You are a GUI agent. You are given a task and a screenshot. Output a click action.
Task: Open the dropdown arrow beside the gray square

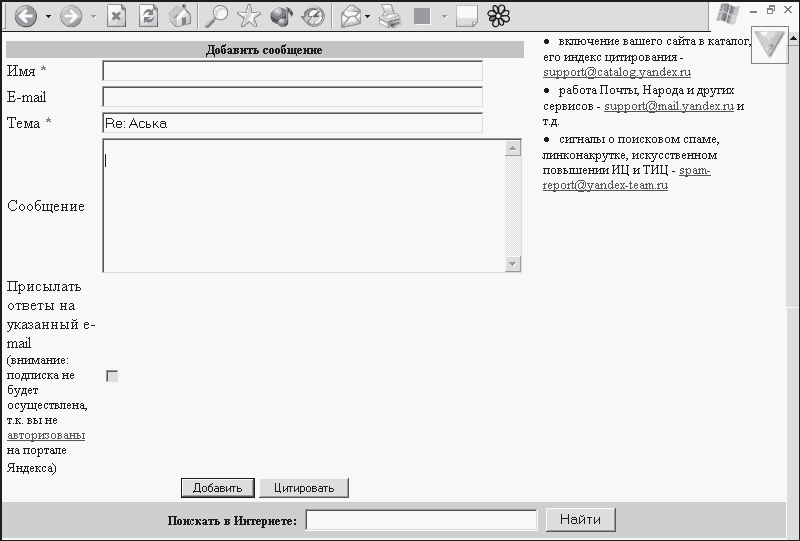point(444,16)
